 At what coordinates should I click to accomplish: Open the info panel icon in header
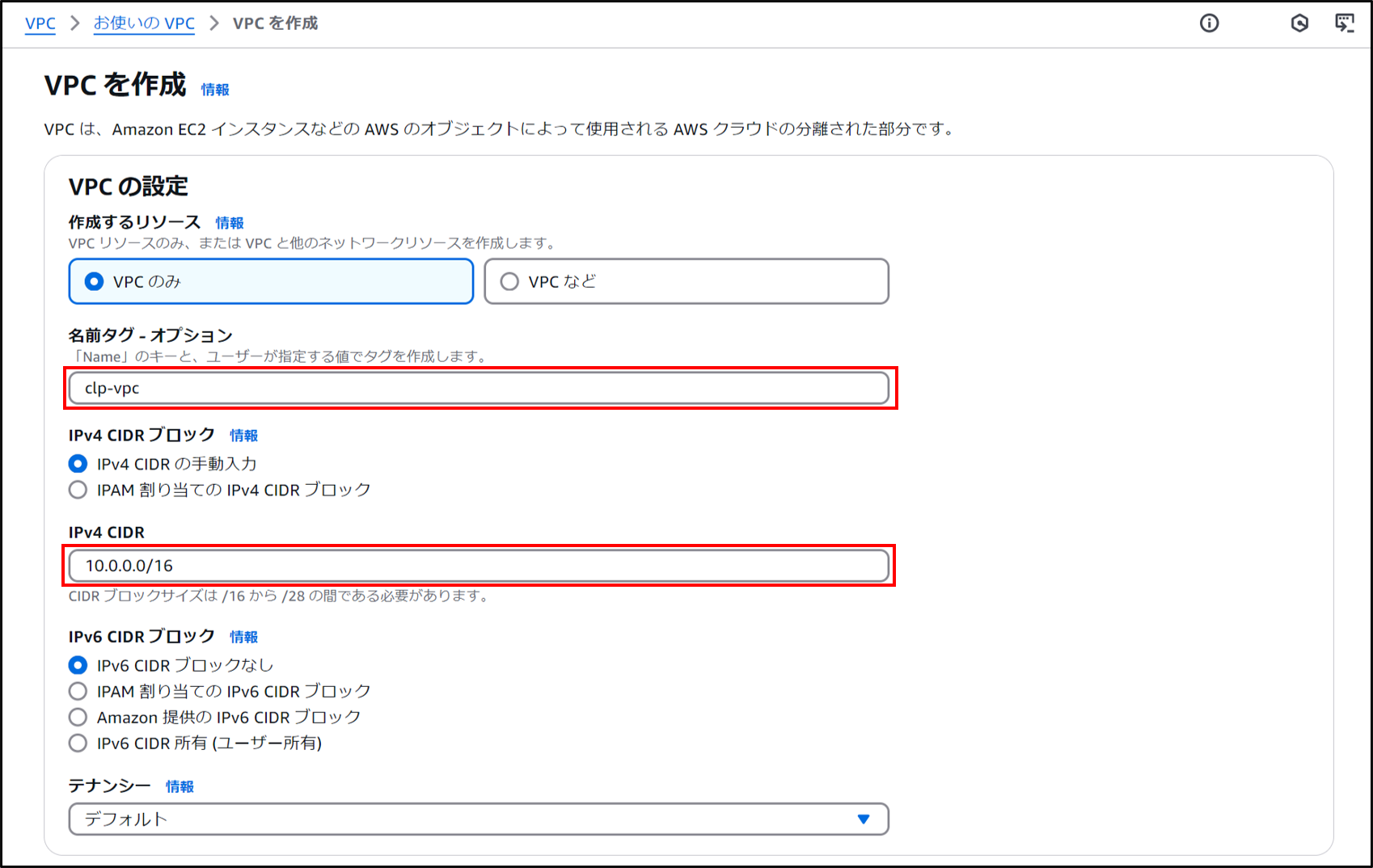(1209, 23)
